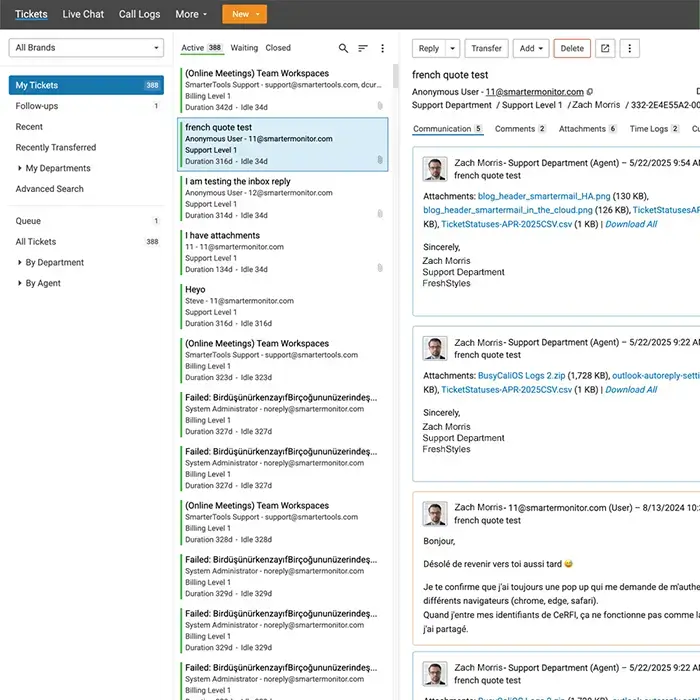The width and height of the screenshot is (700, 700).
Task: Click Zach Morris avatar on 8/13/2024 message
Action: (x=435, y=513)
